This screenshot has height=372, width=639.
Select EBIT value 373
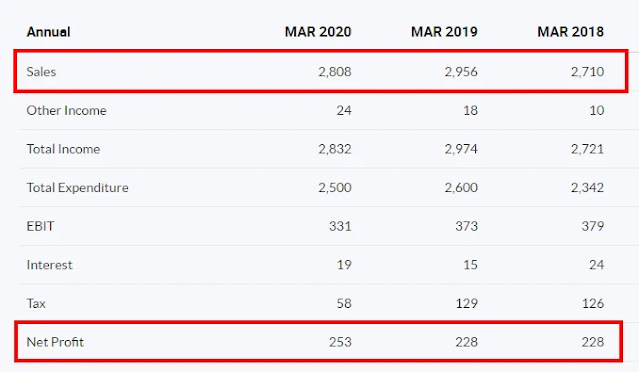tap(467, 226)
